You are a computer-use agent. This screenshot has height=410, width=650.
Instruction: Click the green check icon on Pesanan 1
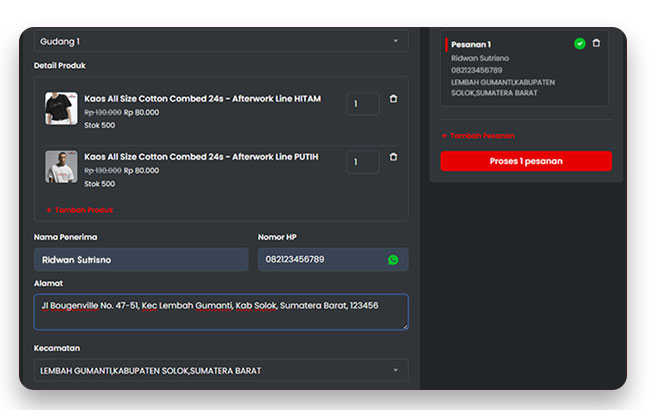(x=579, y=43)
